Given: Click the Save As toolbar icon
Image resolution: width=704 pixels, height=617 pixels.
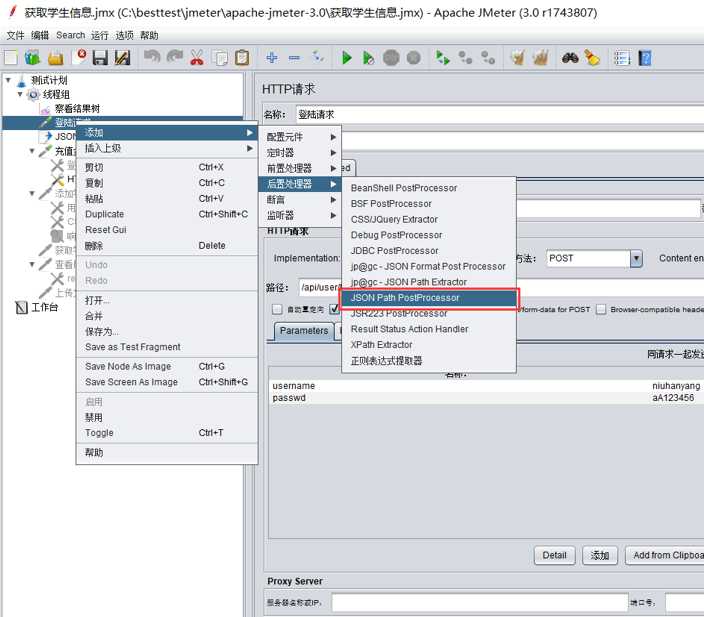Looking at the screenshot, I should click(122, 58).
